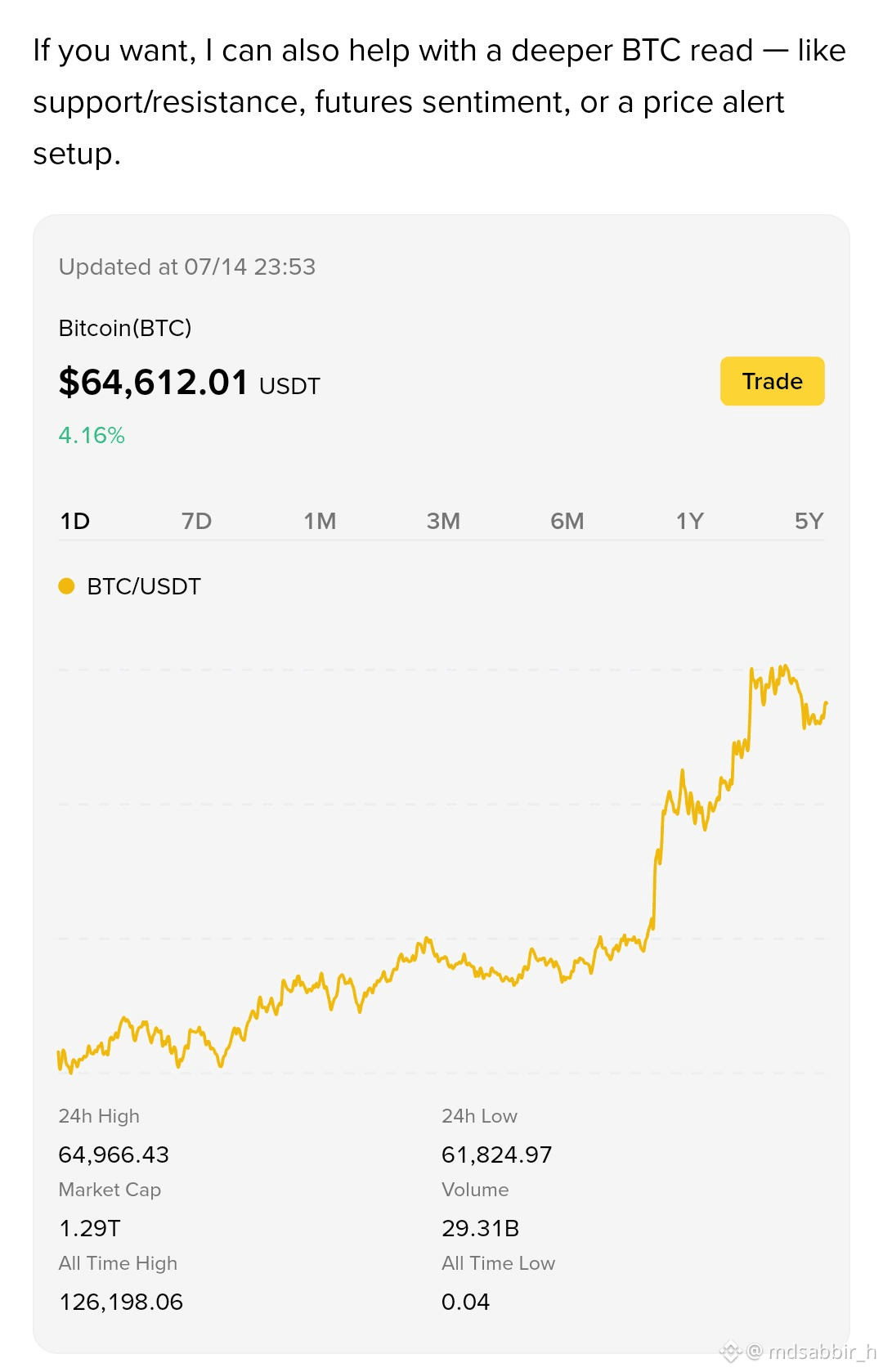The width and height of the screenshot is (883, 1372).
Task: Click the All Time High value 126,198.06
Action: tap(121, 1302)
